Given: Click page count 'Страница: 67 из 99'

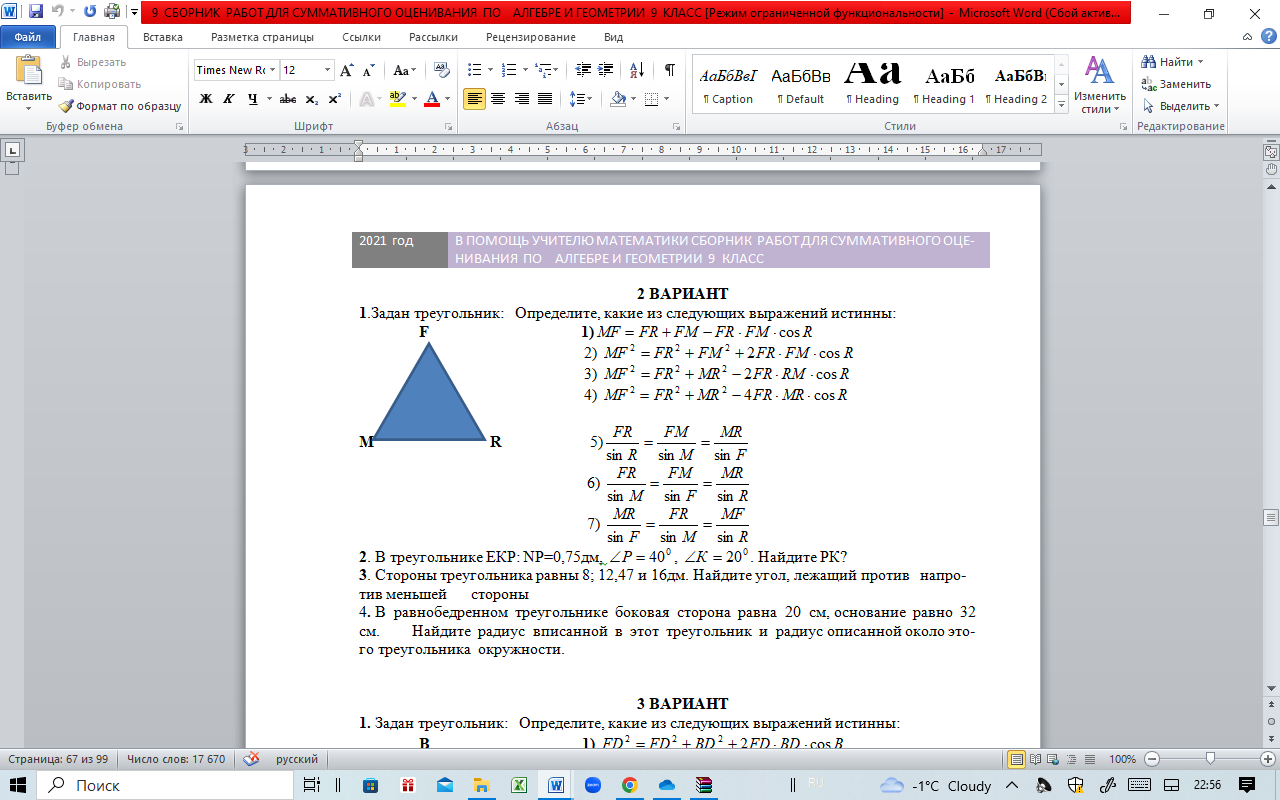Looking at the screenshot, I should tap(58, 759).
